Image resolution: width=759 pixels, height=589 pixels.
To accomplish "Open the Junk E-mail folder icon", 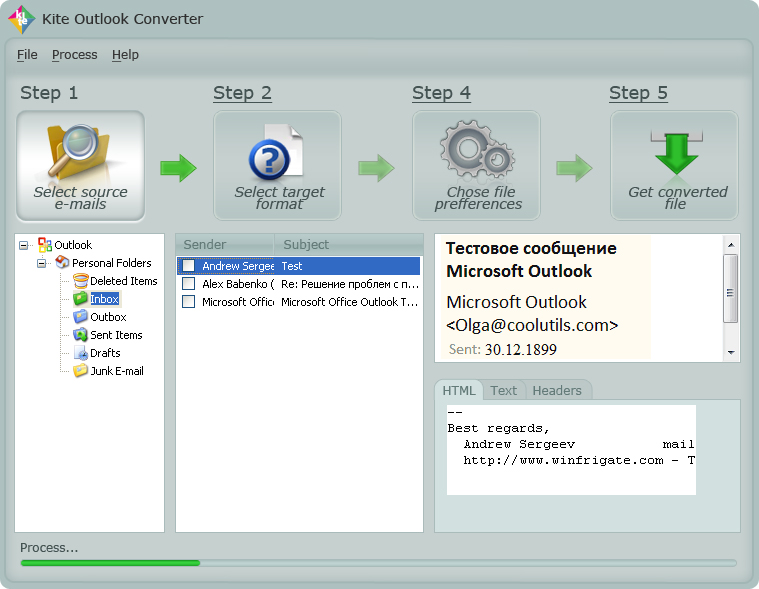I will tap(81, 371).
